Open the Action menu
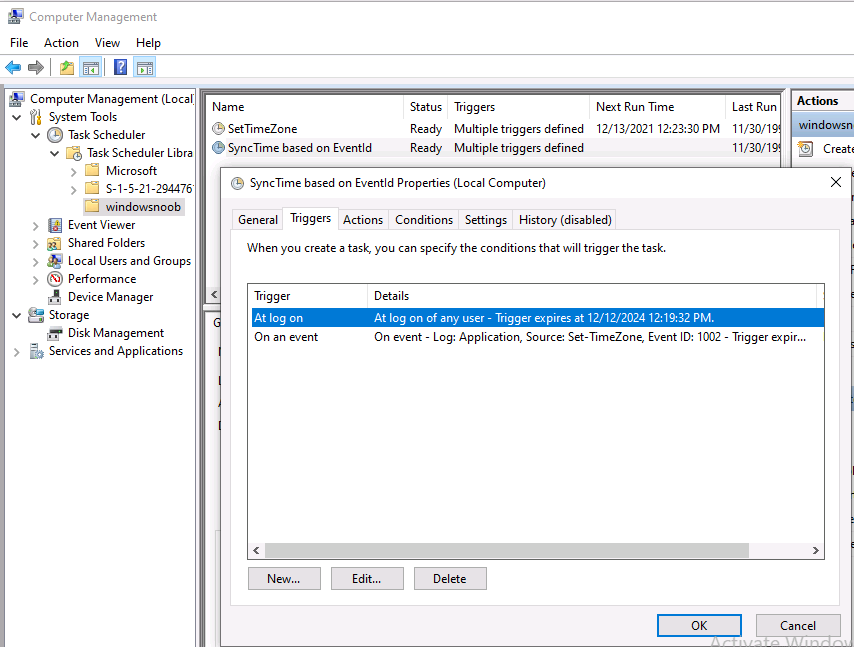The width and height of the screenshot is (854, 647). click(x=61, y=42)
